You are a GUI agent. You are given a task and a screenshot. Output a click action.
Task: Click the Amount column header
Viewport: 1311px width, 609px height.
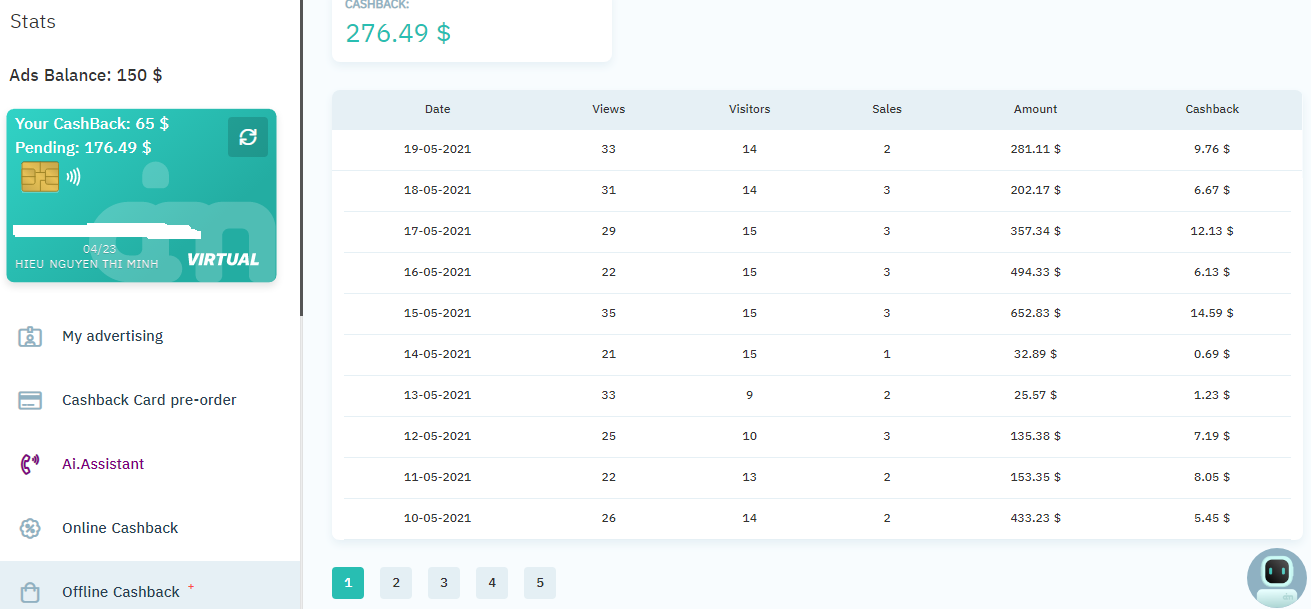coord(1035,109)
